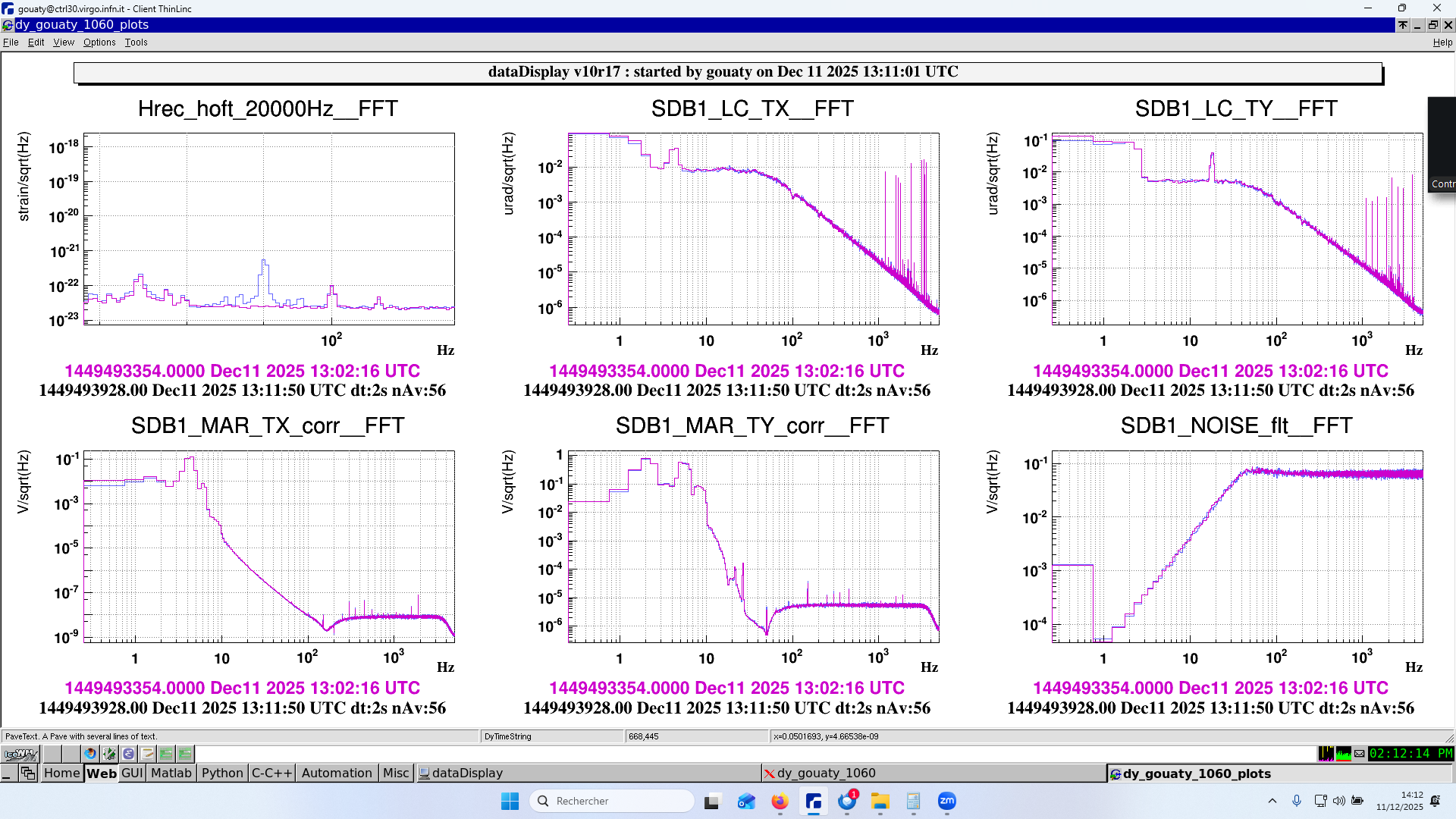The width and height of the screenshot is (1456, 819).
Task: Click the SDB1_NOISE_flt FFT plot
Action: tap(1237, 546)
